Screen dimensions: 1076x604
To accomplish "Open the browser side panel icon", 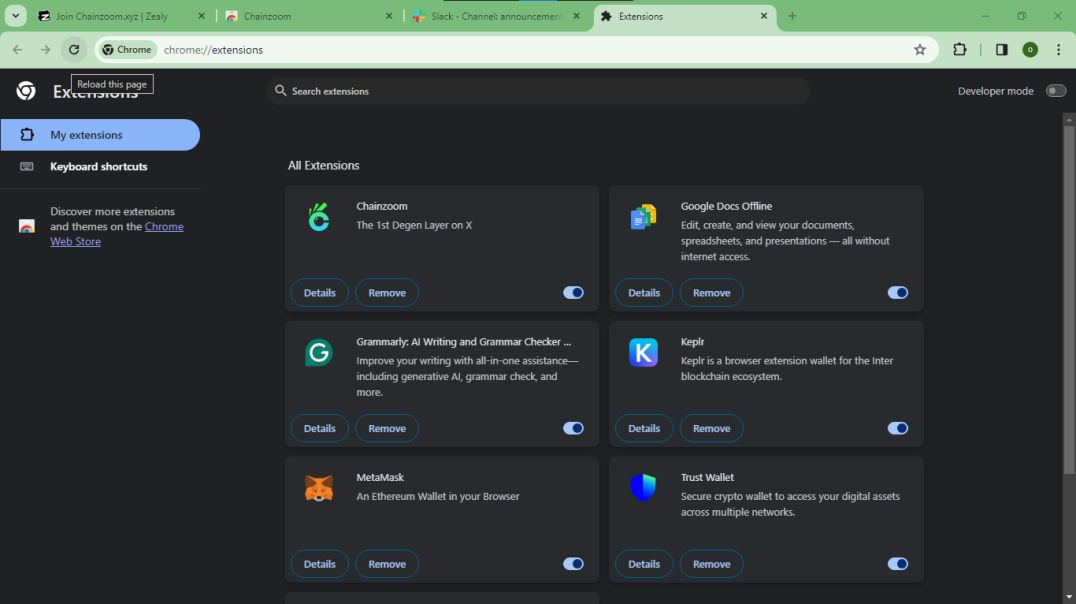I will [1001, 49].
